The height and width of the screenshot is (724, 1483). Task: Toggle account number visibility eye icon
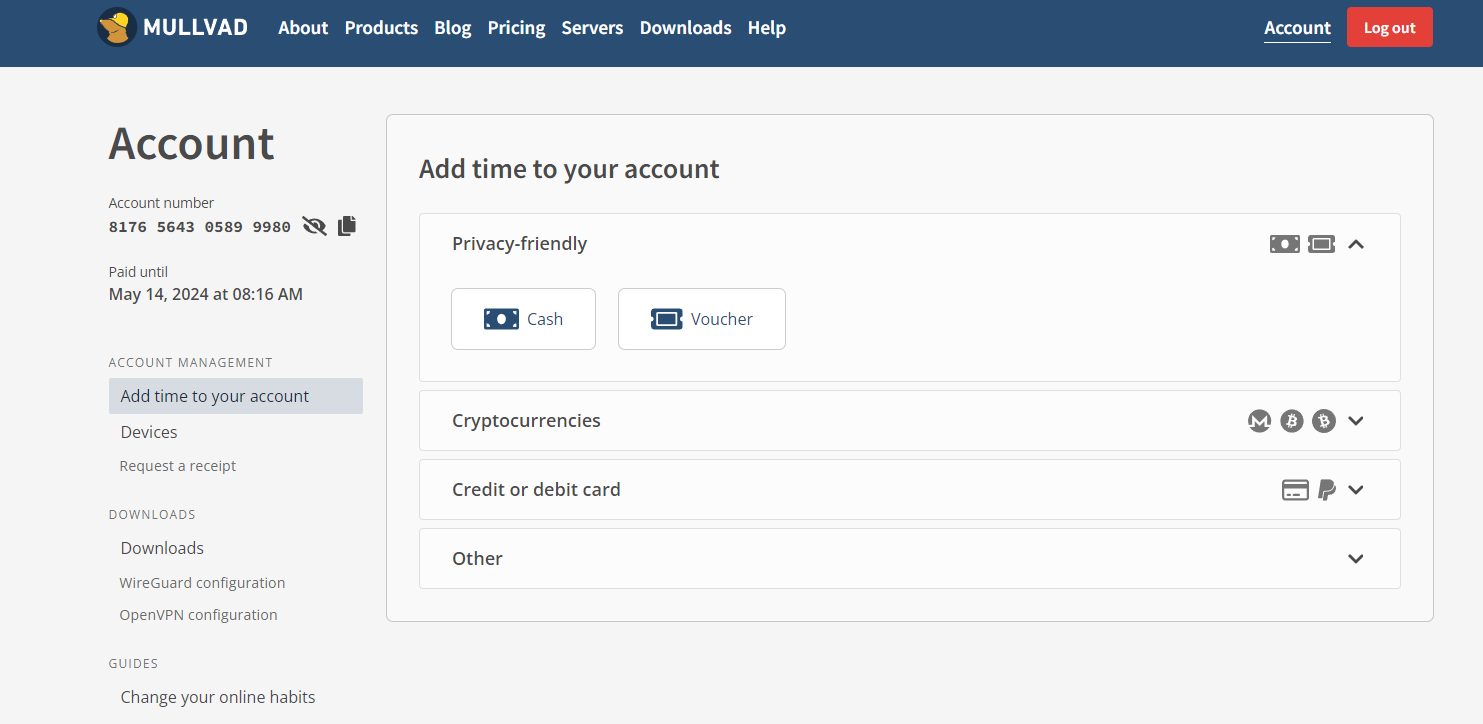pos(315,226)
